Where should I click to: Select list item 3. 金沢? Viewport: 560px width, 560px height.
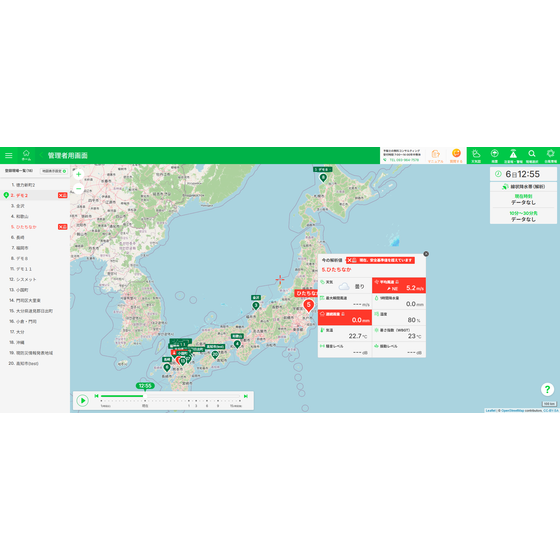(x=35, y=206)
